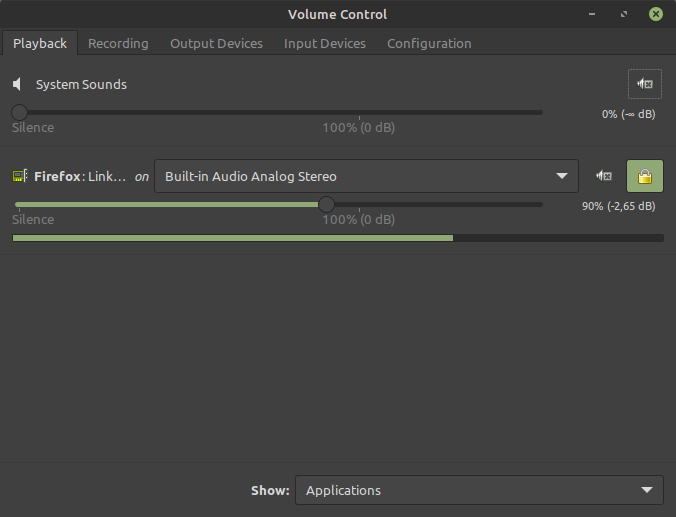Click the System Sounds speaker icon
Viewport: 676px width, 517px height.
point(19,84)
